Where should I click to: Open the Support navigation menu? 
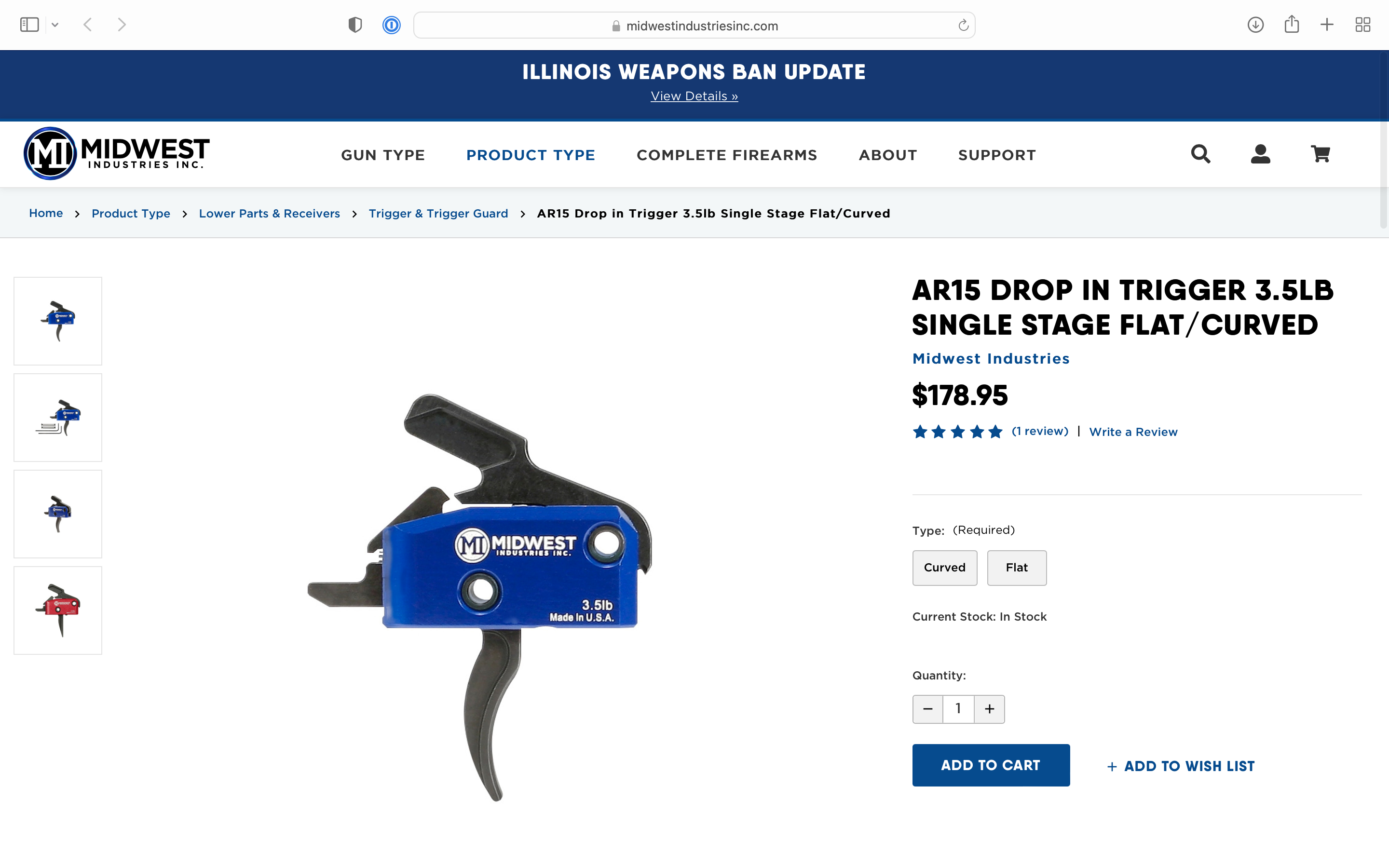(997, 155)
